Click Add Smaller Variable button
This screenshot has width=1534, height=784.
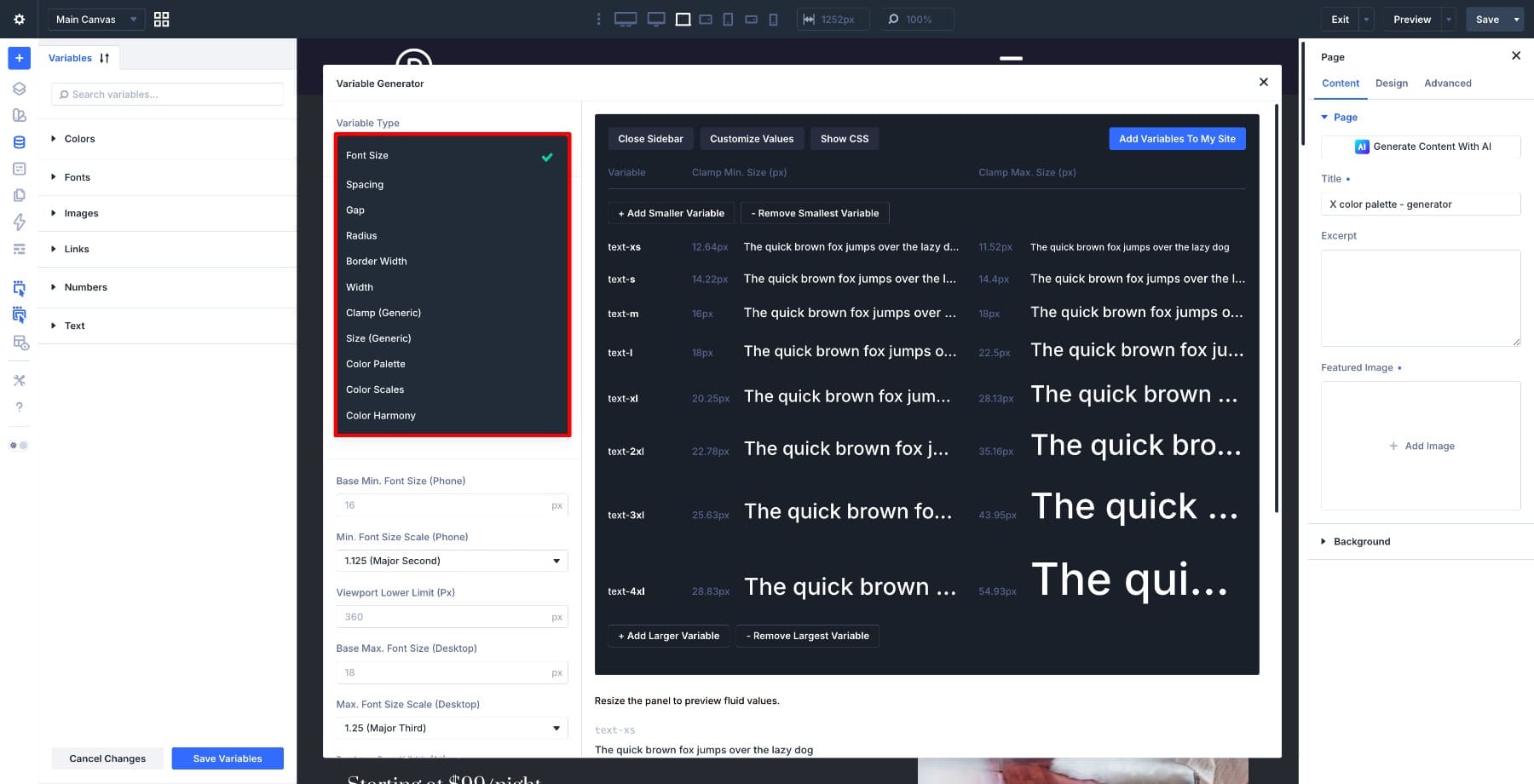point(671,213)
